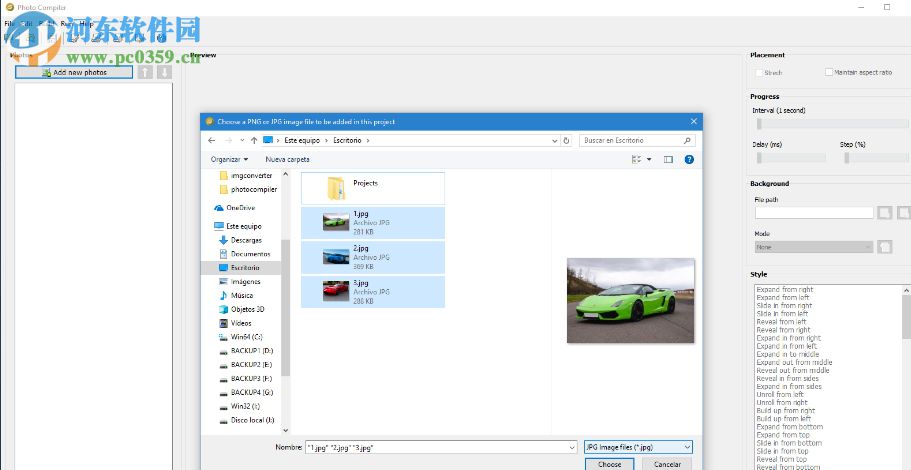911x470 pixels.
Task: Click the Step (%) slider
Action: coord(876,158)
